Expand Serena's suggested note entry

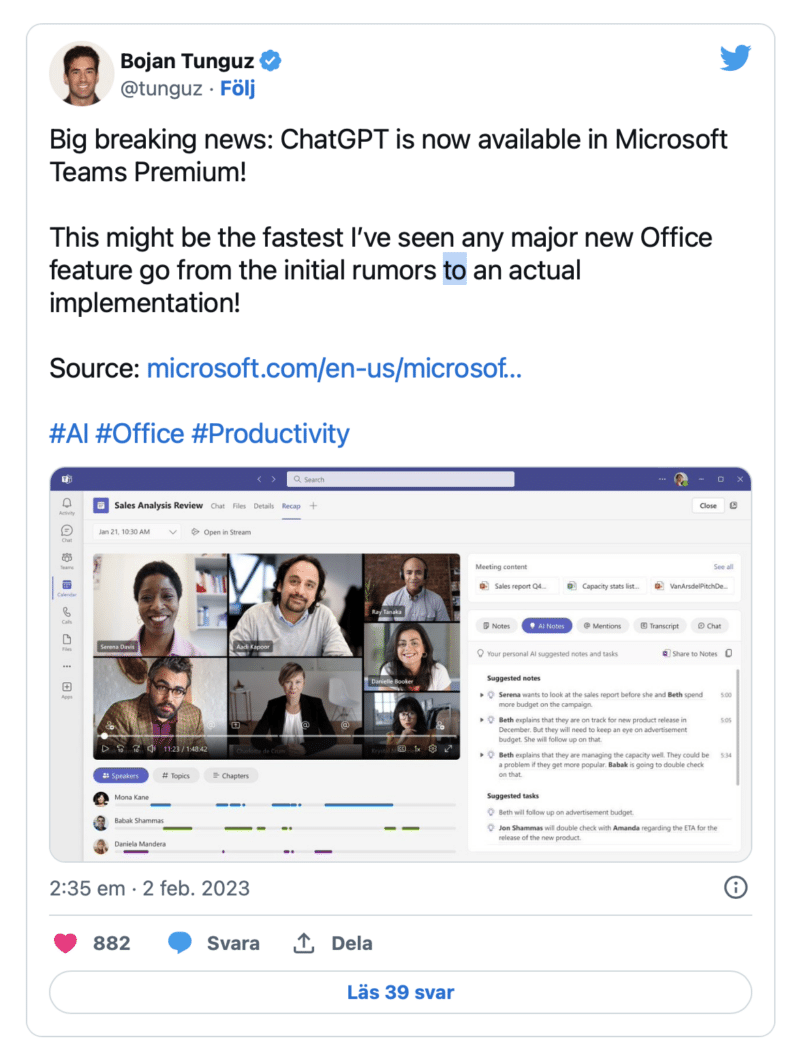coord(481,695)
